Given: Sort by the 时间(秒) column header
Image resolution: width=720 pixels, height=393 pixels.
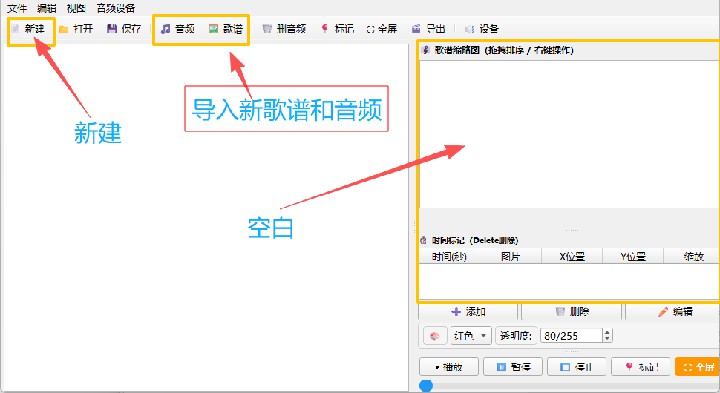Looking at the screenshot, I should pos(449,256).
